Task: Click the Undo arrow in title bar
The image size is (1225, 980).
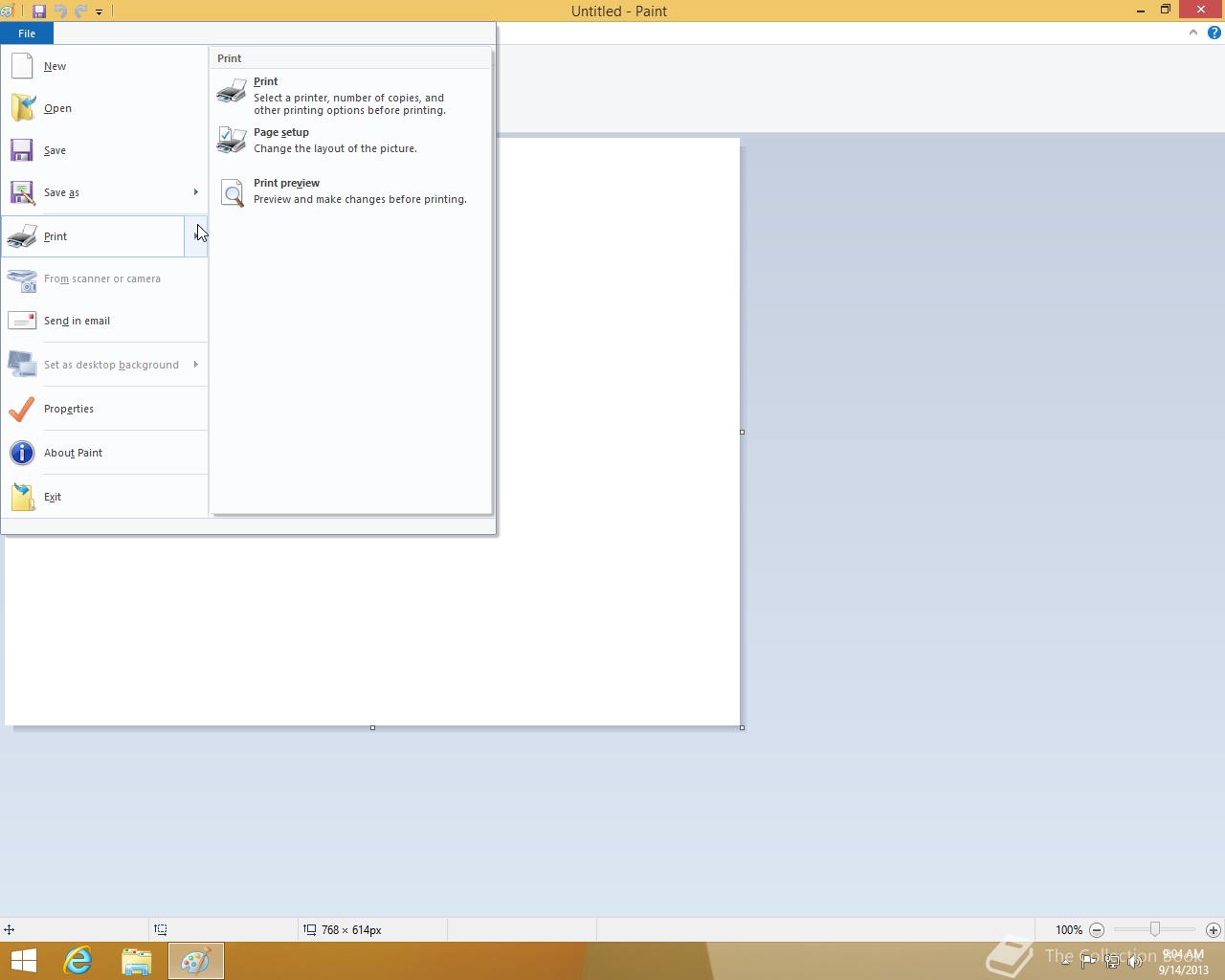Action: [x=60, y=11]
